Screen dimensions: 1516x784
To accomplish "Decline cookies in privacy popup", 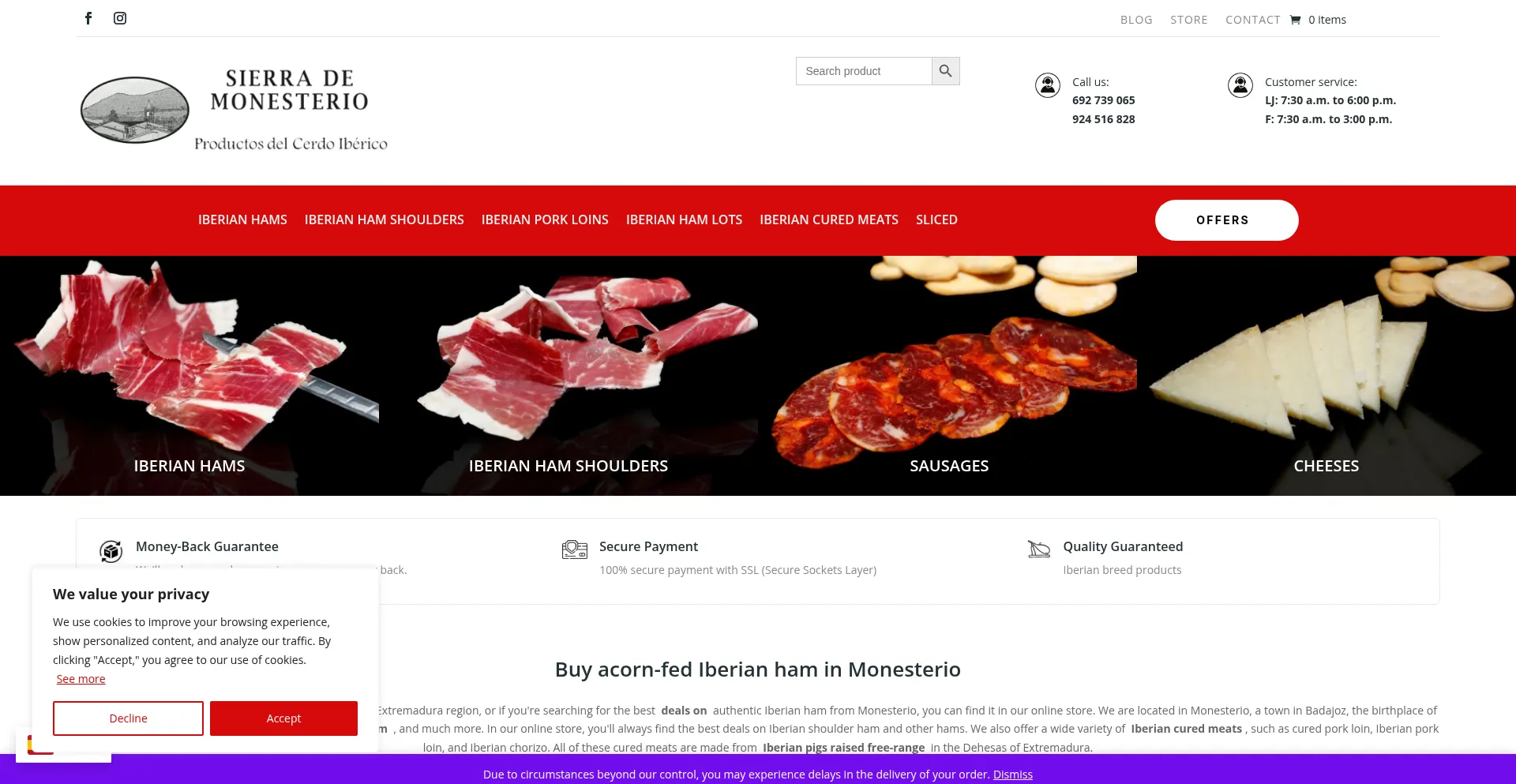I will point(128,718).
